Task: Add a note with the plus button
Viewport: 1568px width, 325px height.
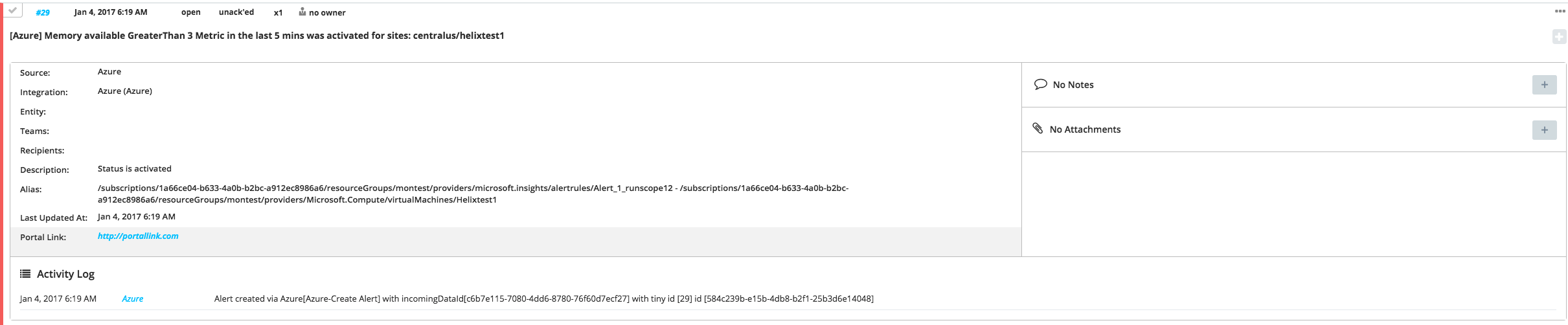Action: click(1544, 85)
